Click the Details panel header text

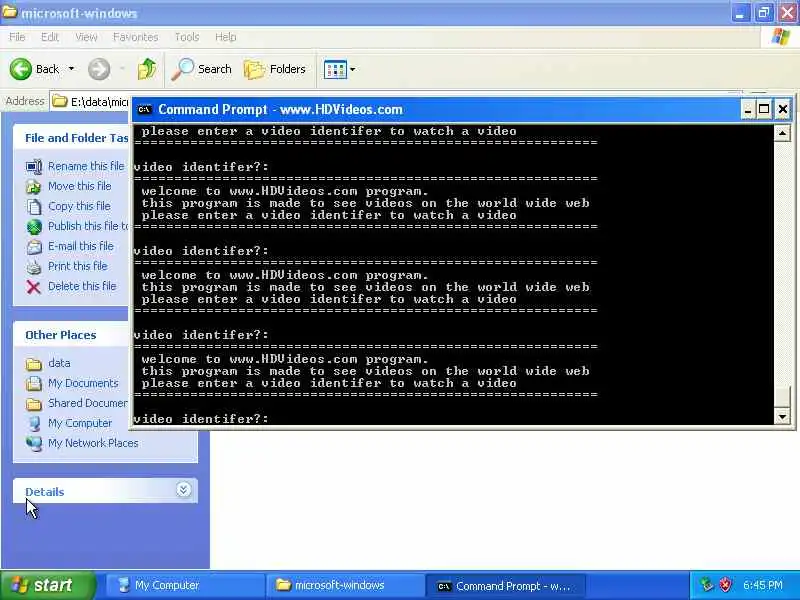pos(44,492)
